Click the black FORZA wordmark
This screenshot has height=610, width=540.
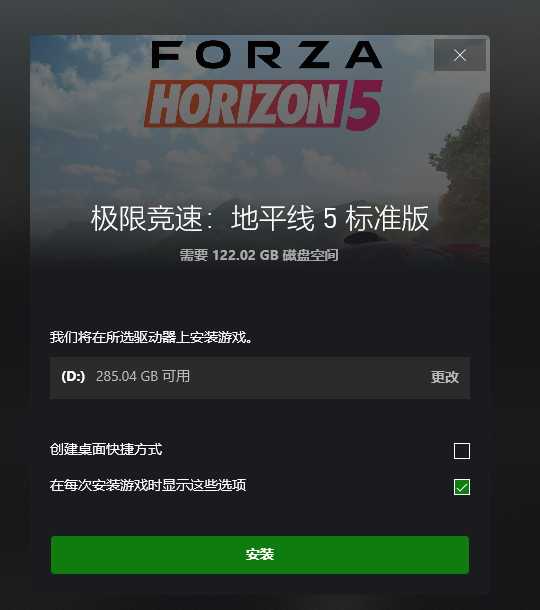click(266, 55)
